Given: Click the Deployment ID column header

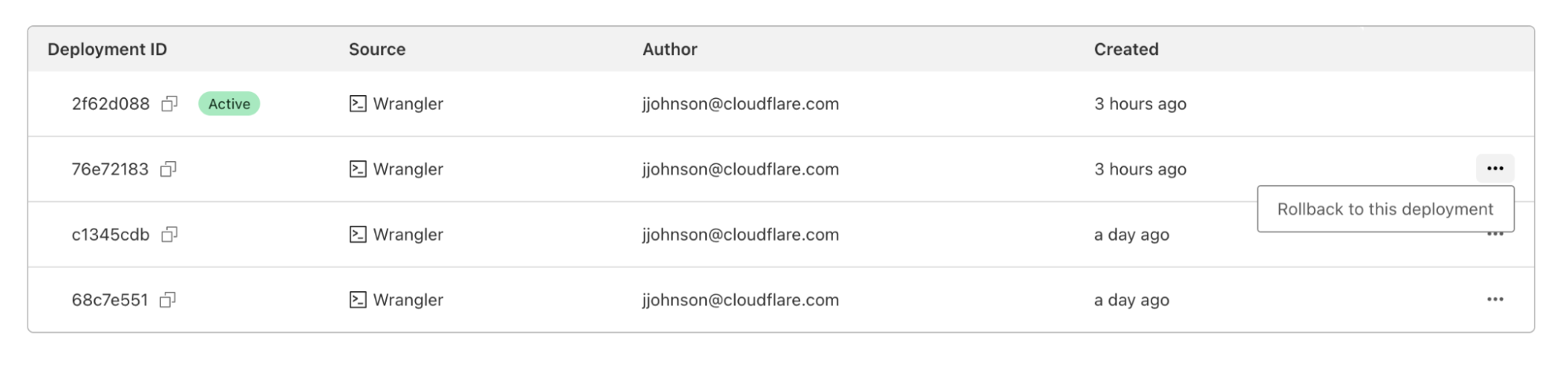Looking at the screenshot, I should pyautogui.click(x=107, y=49).
